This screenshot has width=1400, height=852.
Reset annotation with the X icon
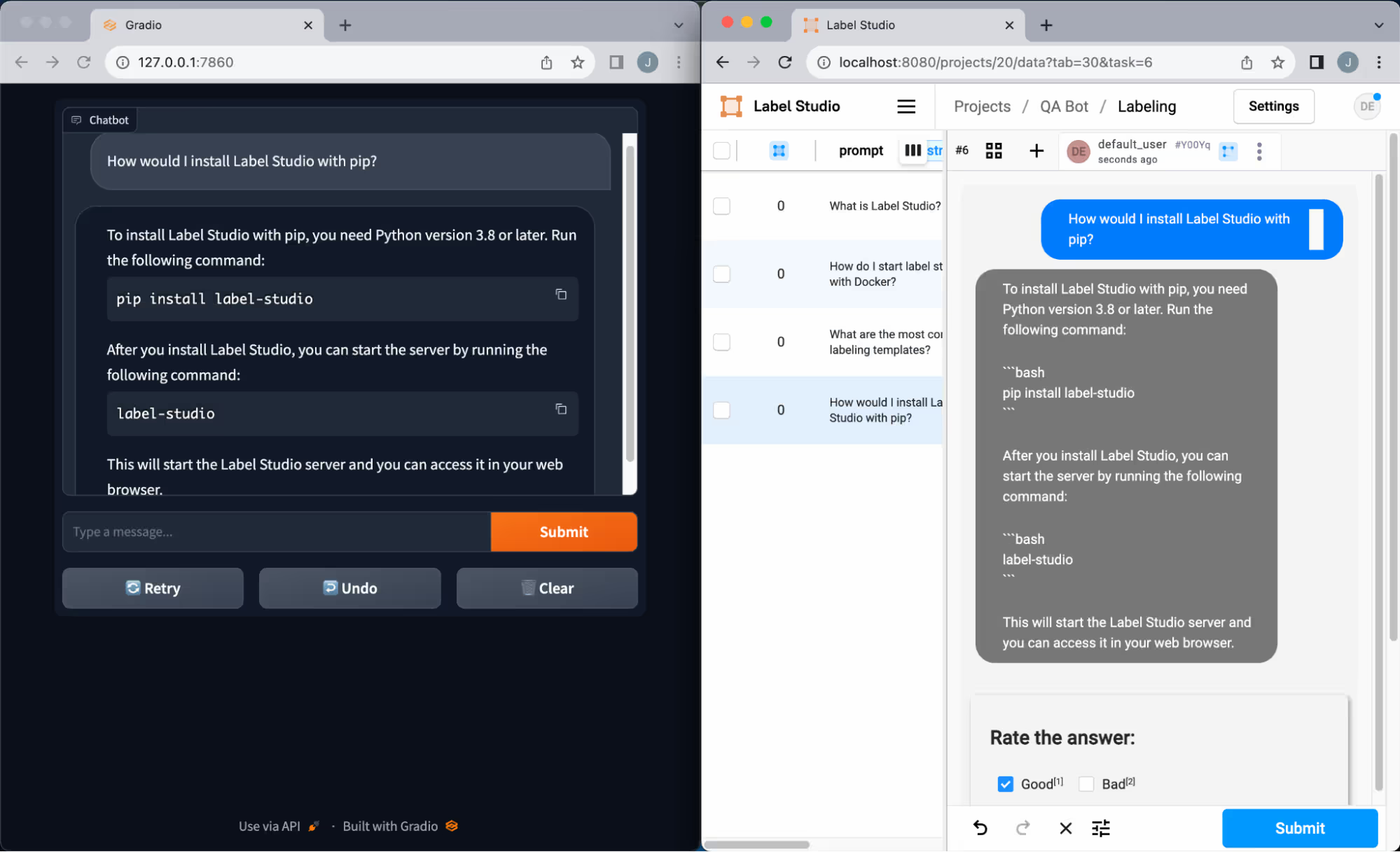tap(1066, 828)
